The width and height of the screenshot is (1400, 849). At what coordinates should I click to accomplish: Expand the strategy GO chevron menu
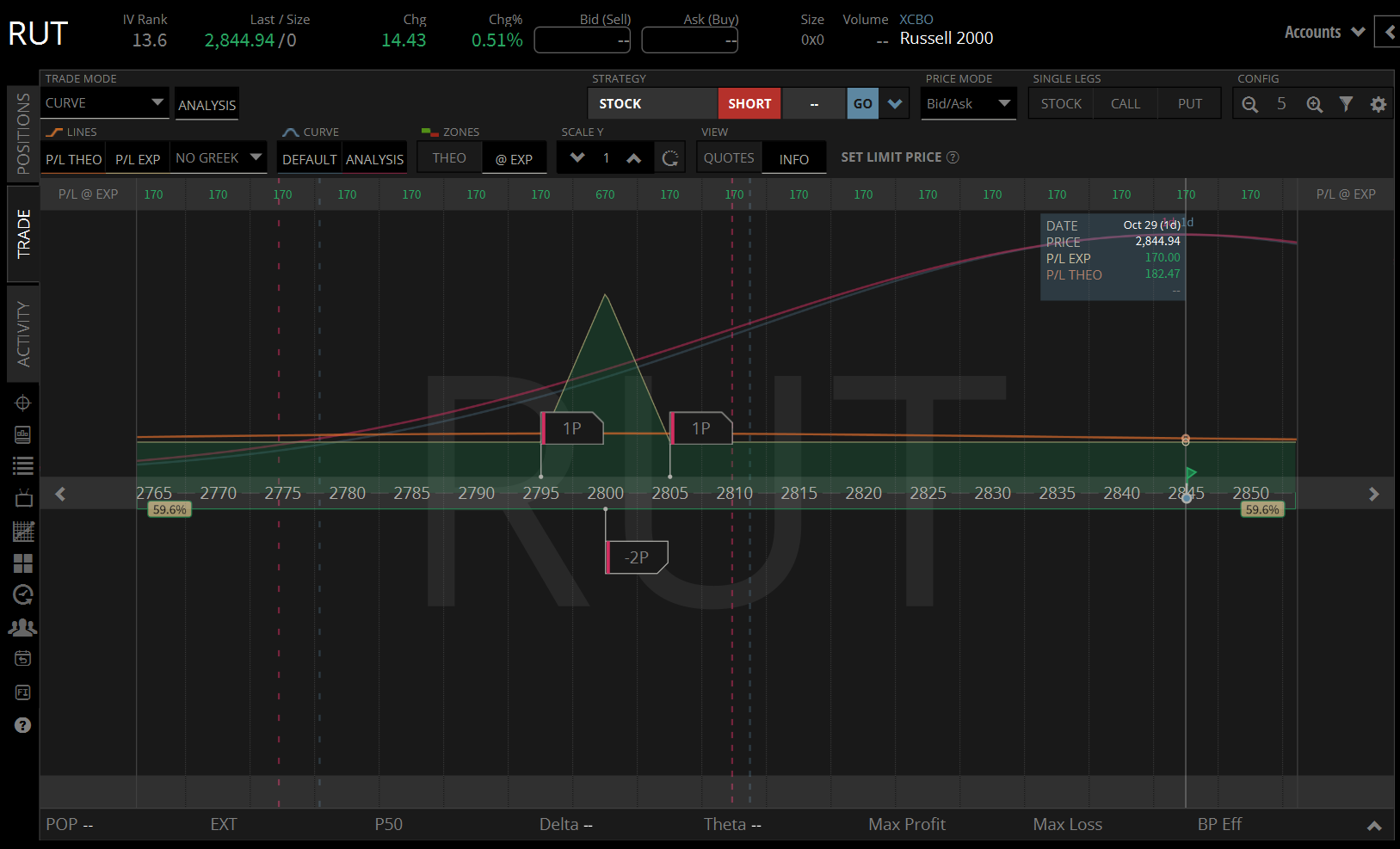coord(895,104)
